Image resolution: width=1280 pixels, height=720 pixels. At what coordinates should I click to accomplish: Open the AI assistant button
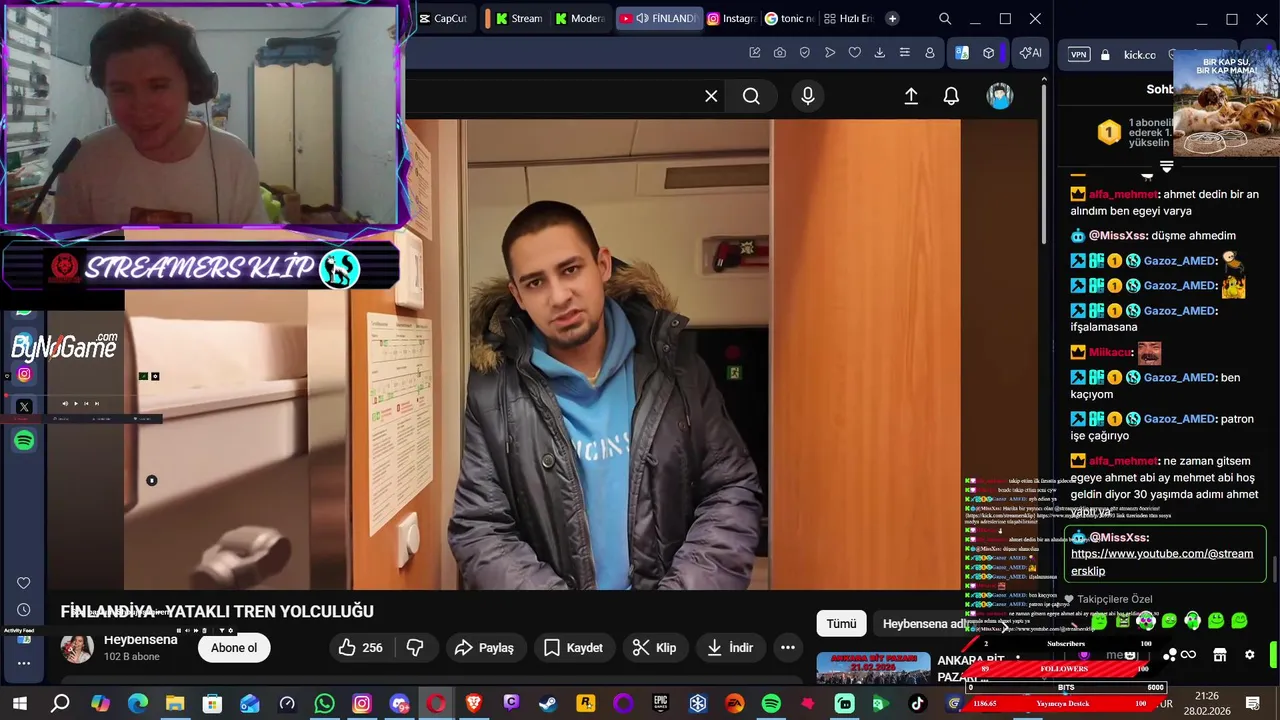1030,53
